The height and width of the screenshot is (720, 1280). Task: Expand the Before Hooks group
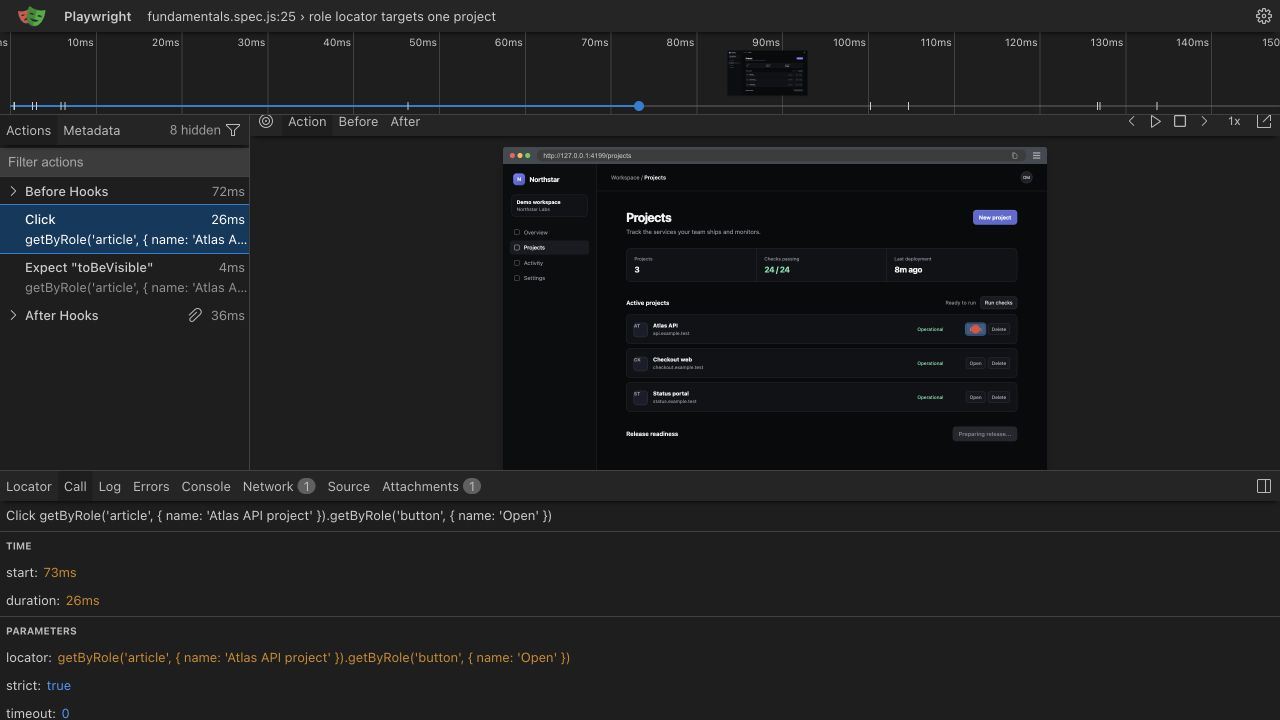coord(13,191)
